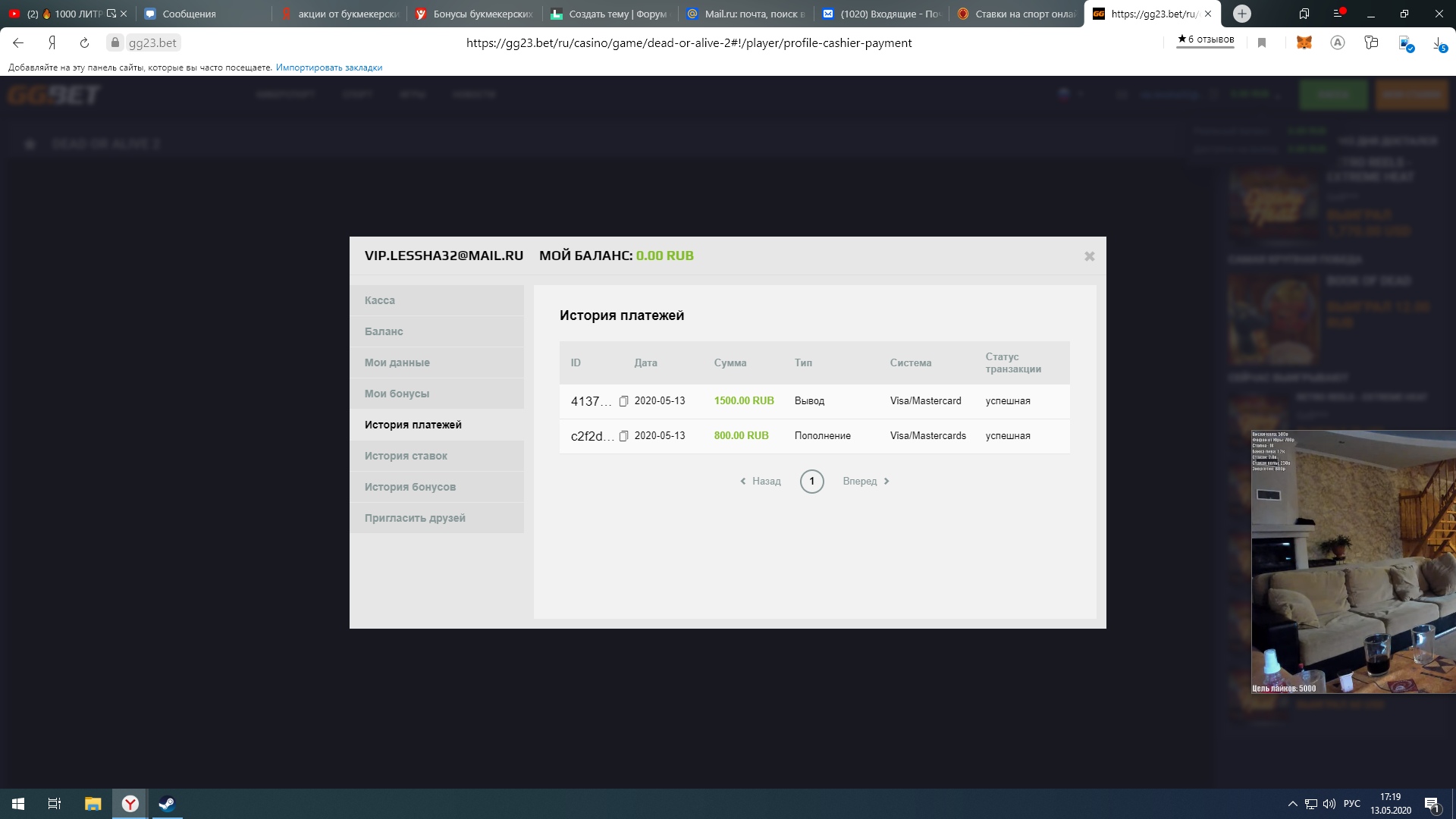Viewport: 1456px width, 819px height.
Task: Open the MetaMask fox extension
Action: 1304,43
